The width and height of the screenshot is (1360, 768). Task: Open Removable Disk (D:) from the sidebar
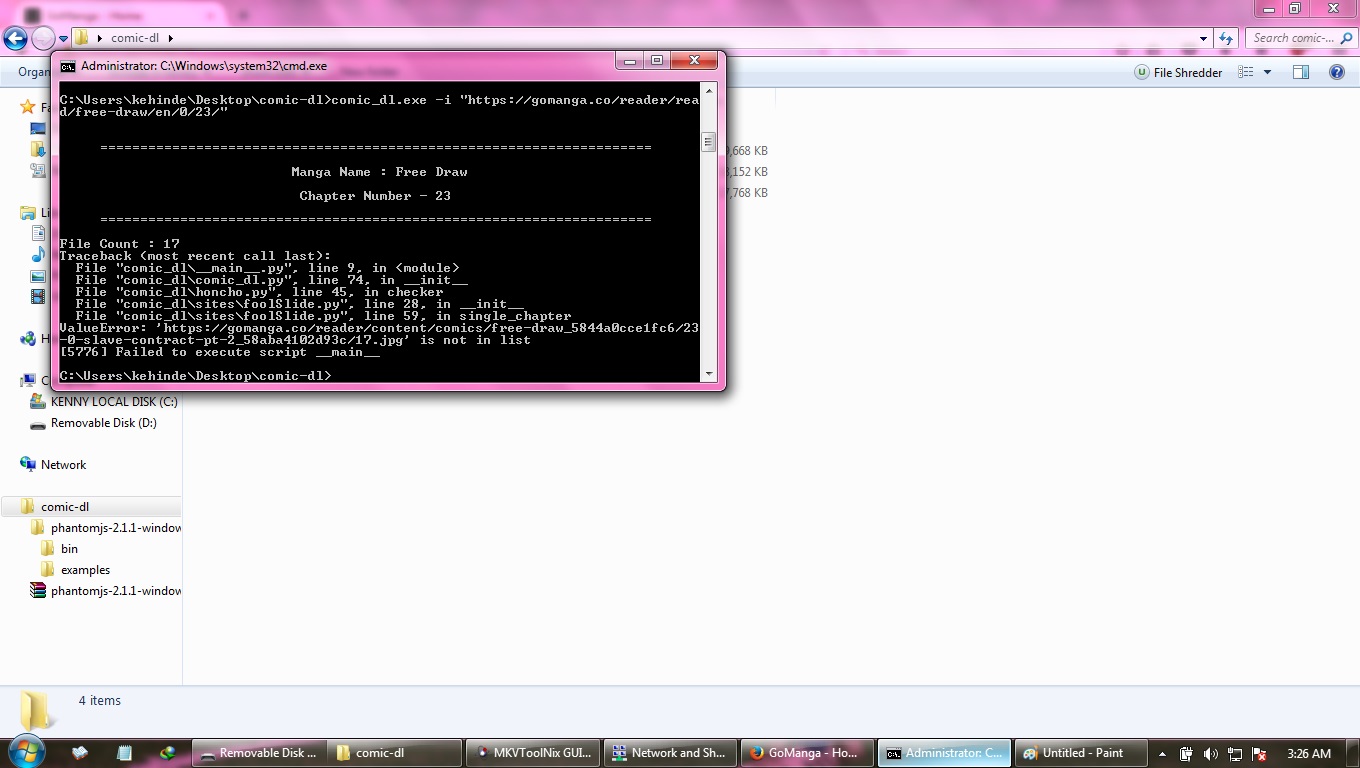click(x=102, y=423)
